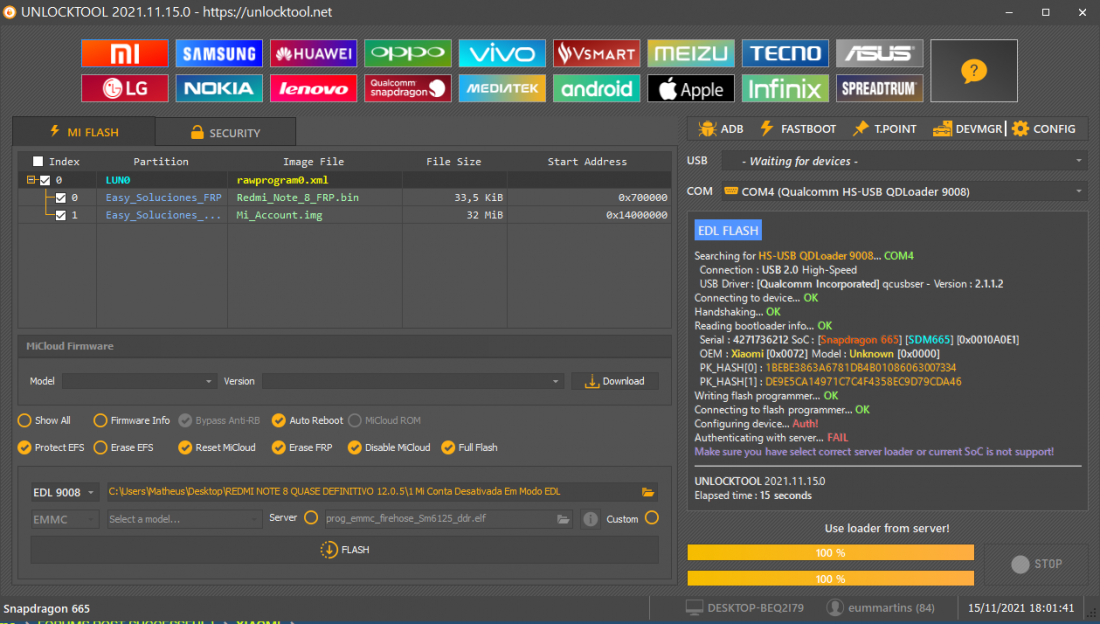Select the Xiaomi MI brand icon
The height and width of the screenshot is (624, 1100).
click(125, 53)
